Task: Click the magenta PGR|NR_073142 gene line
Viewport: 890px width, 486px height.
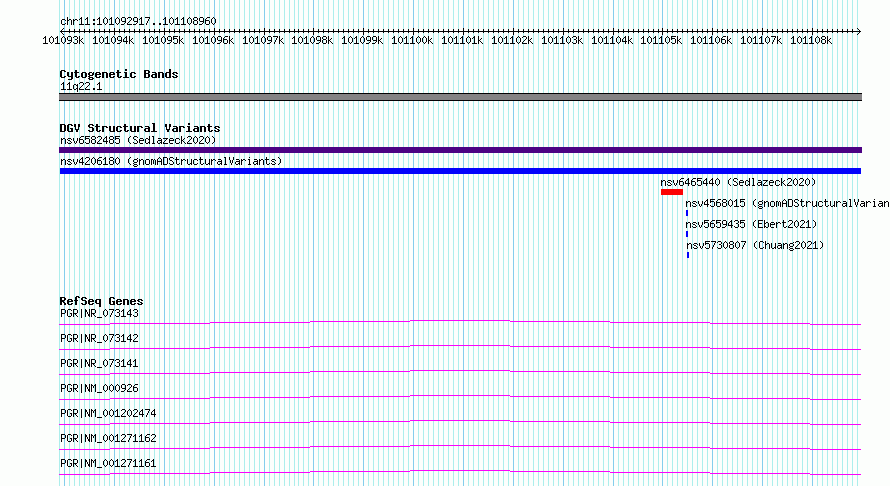Action: pos(460,347)
